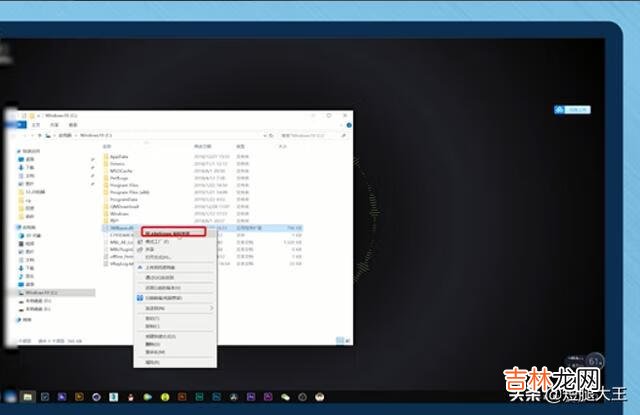Open the Program Files (x86) folder
This screenshot has width=640, height=415.
point(125,192)
